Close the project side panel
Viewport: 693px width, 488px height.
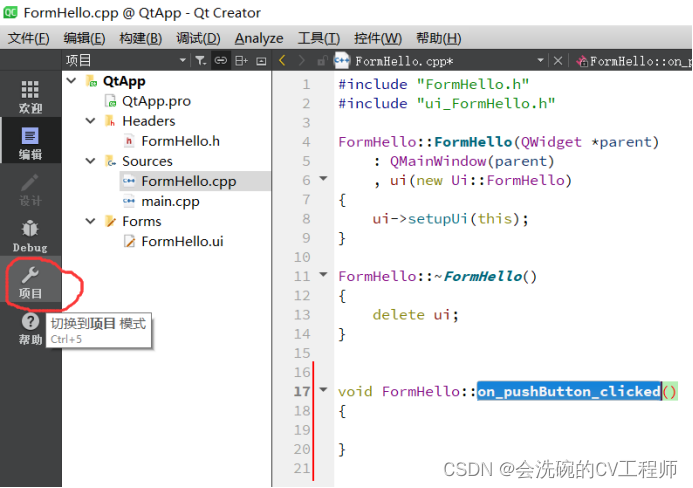tap(261, 61)
